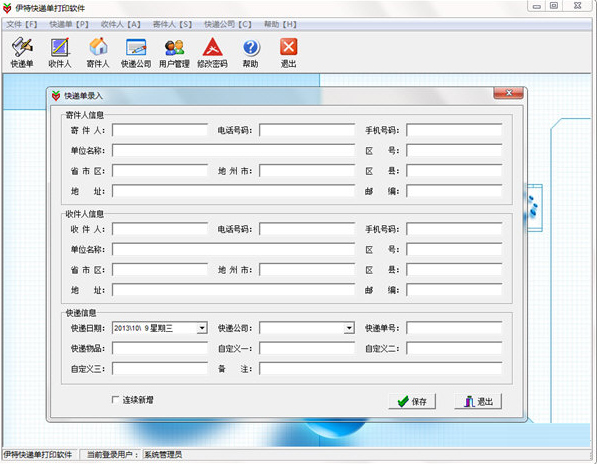
Task: Open 修改密码 red triangle icon
Action: 212,53
